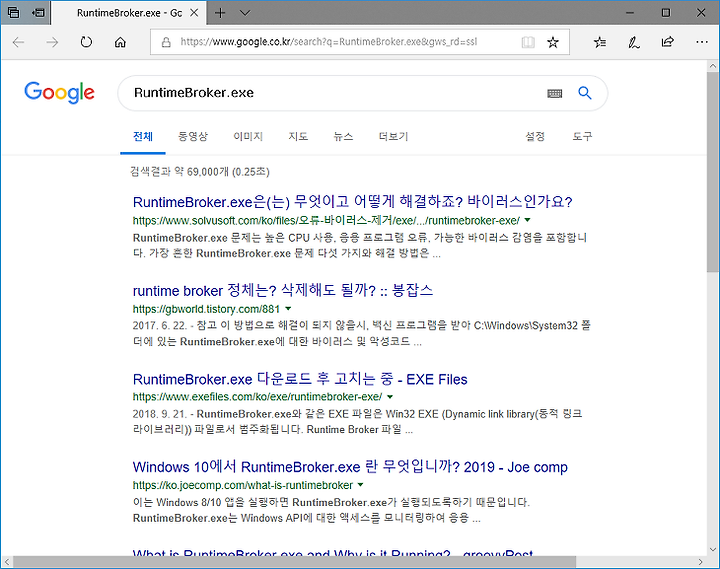Click the blue search magnifier button

coord(585,93)
